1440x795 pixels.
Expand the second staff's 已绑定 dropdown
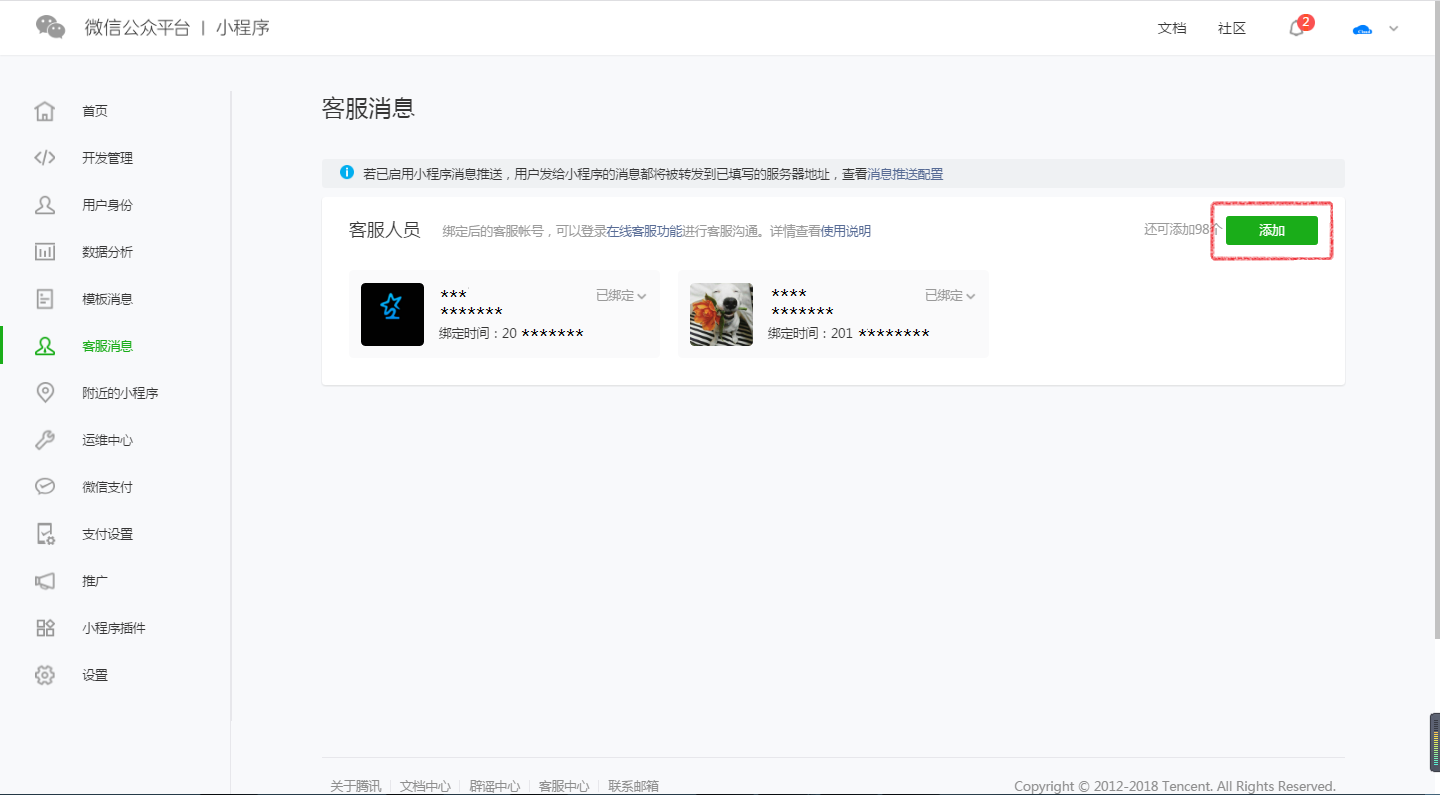(950, 295)
